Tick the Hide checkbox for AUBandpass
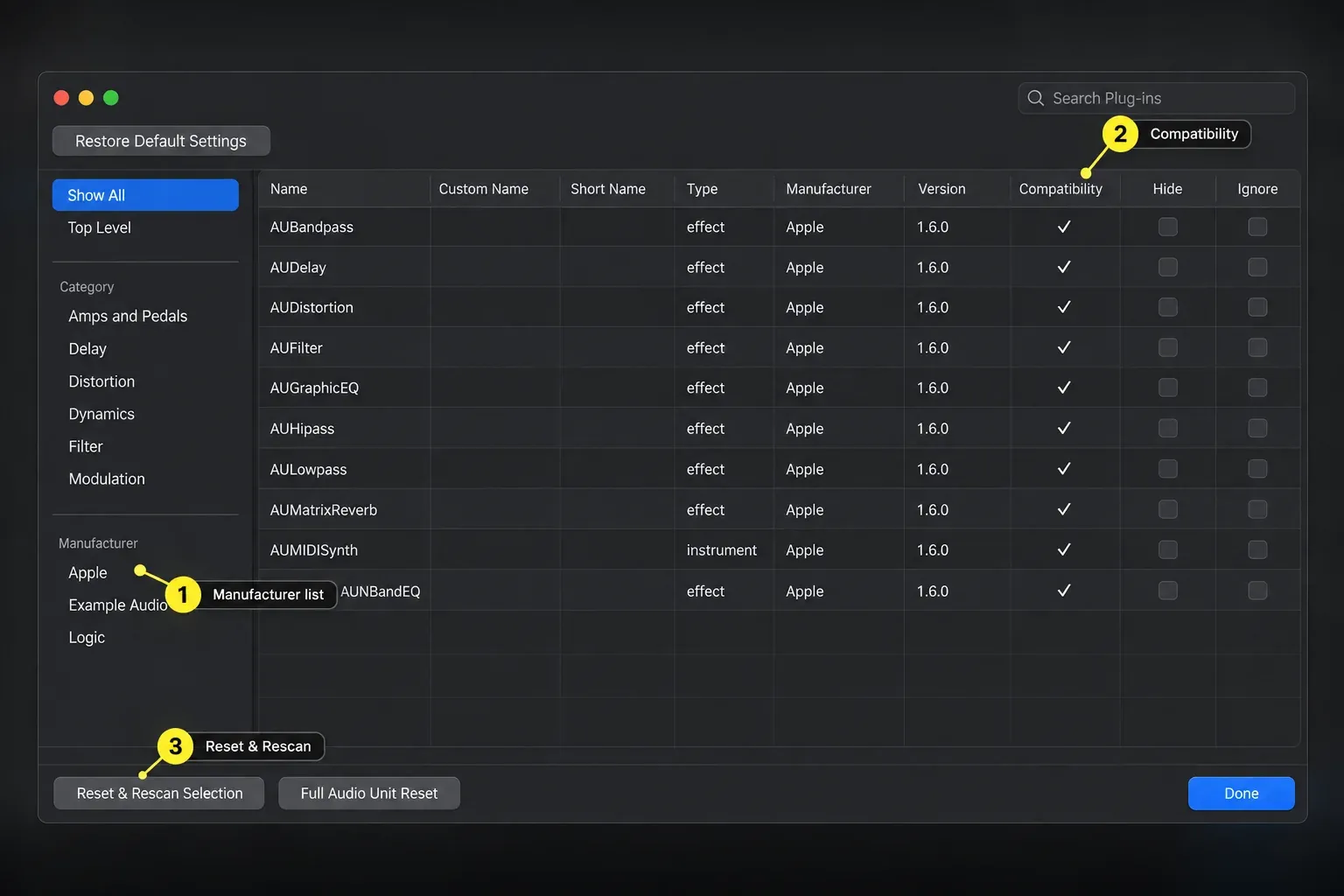Screen dimensions: 1344x896 pos(1167,227)
